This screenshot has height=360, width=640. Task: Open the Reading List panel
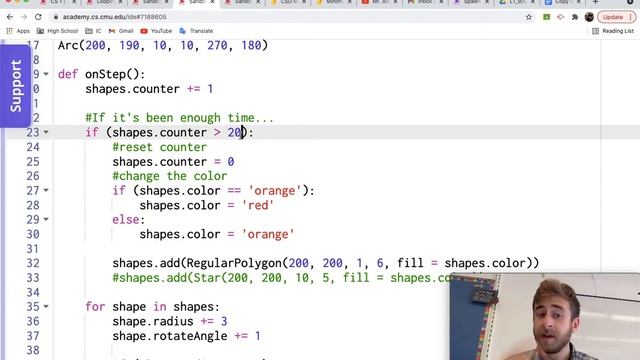[613, 31]
